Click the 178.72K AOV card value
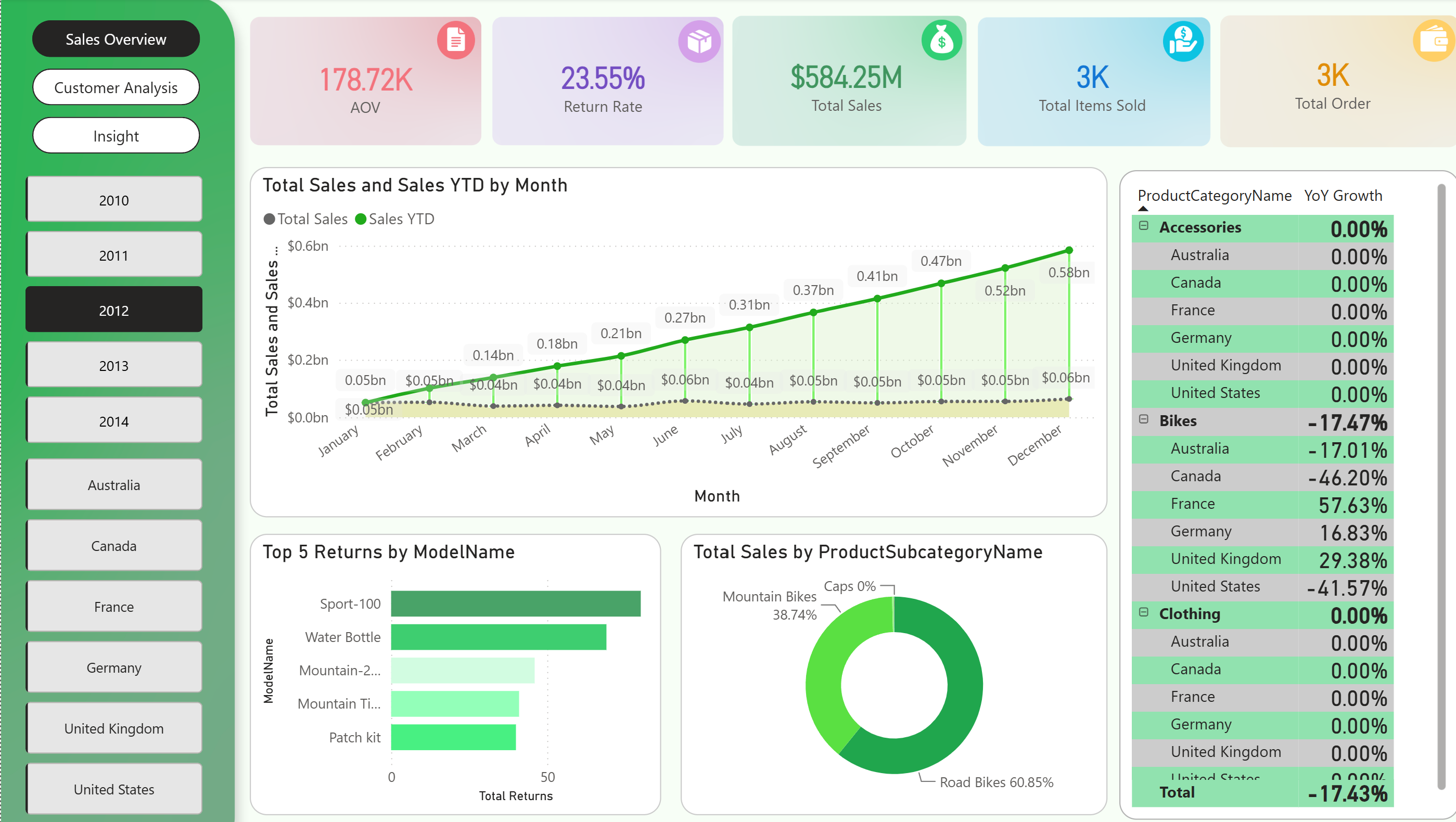The width and height of the screenshot is (1456, 822). pyautogui.click(x=366, y=79)
